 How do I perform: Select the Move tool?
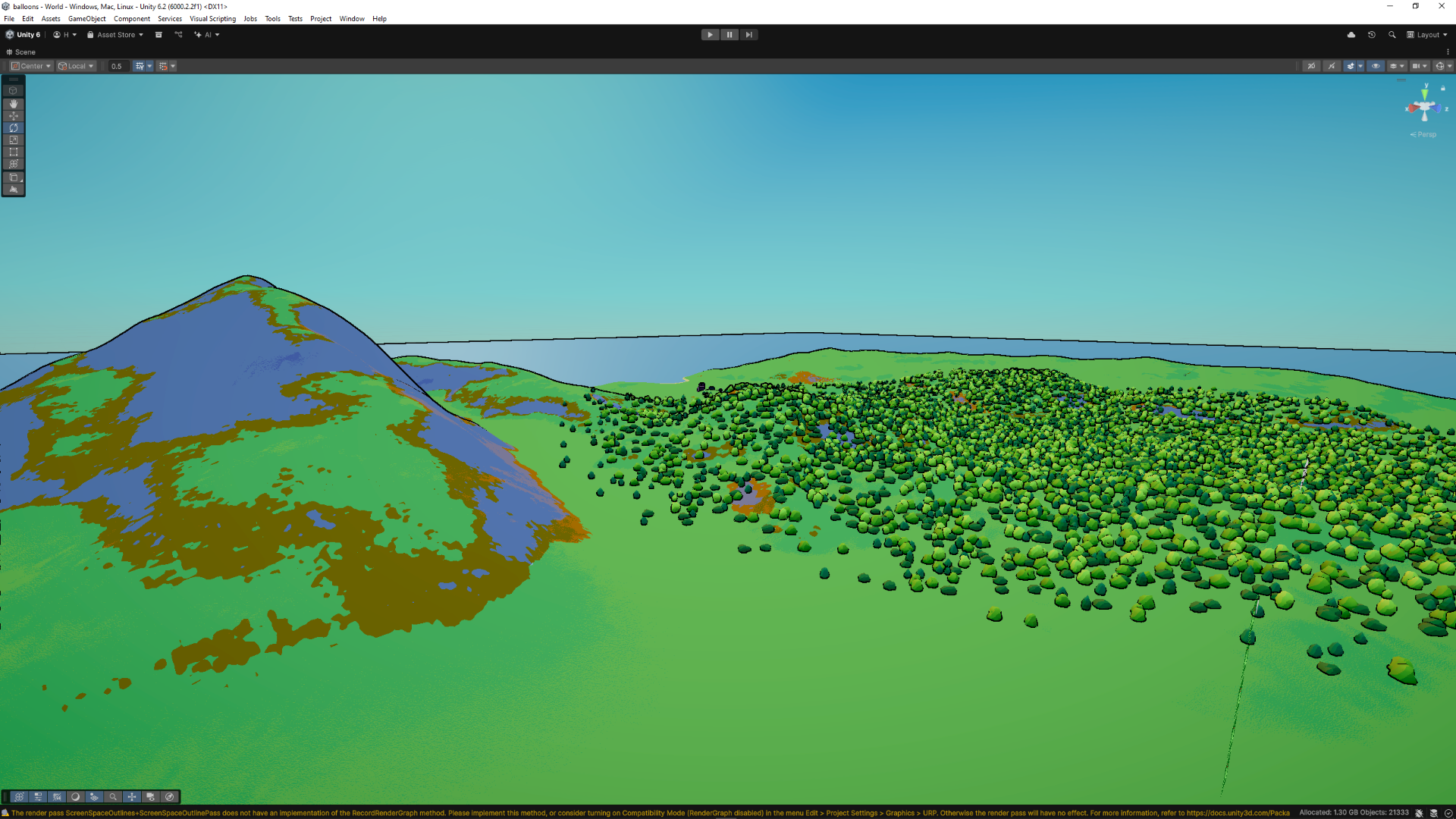[x=13, y=116]
